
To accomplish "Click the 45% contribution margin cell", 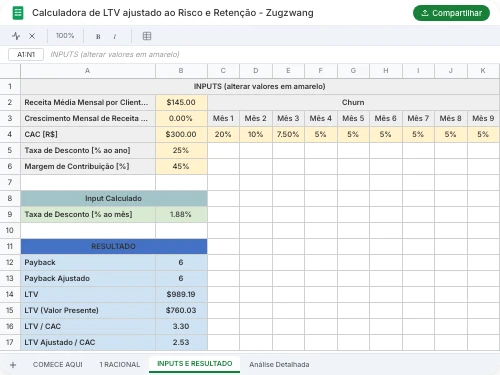I will click(x=181, y=166).
